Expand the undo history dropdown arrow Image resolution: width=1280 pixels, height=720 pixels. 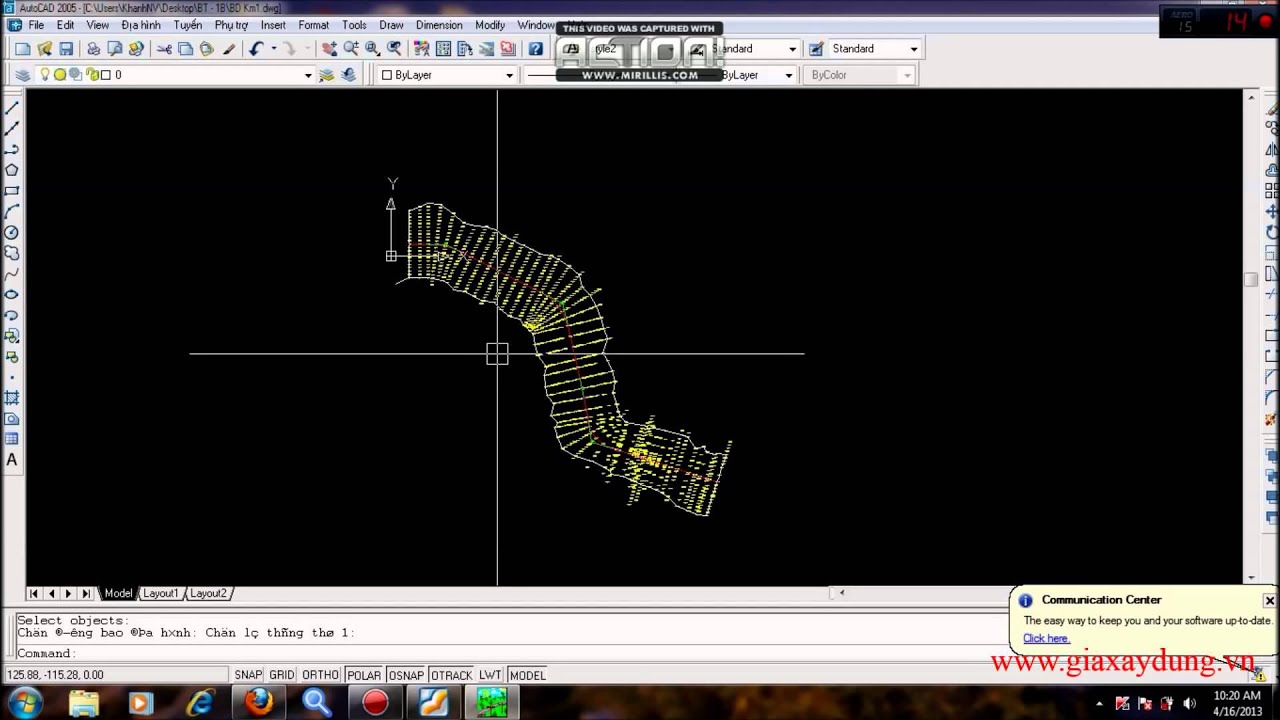pos(273,49)
